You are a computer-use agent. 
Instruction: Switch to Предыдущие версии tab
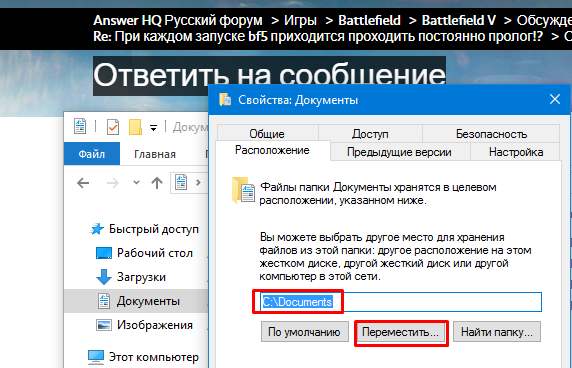click(400, 152)
